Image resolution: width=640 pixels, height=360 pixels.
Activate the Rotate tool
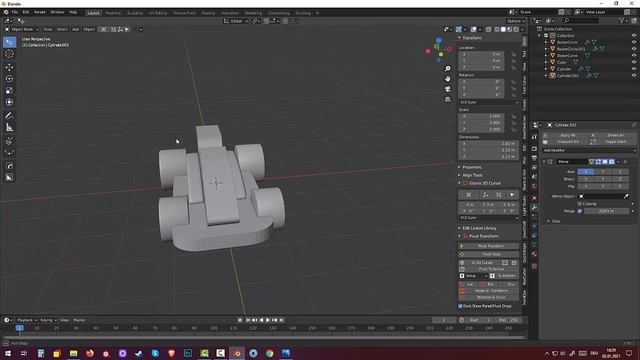(x=9, y=79)
